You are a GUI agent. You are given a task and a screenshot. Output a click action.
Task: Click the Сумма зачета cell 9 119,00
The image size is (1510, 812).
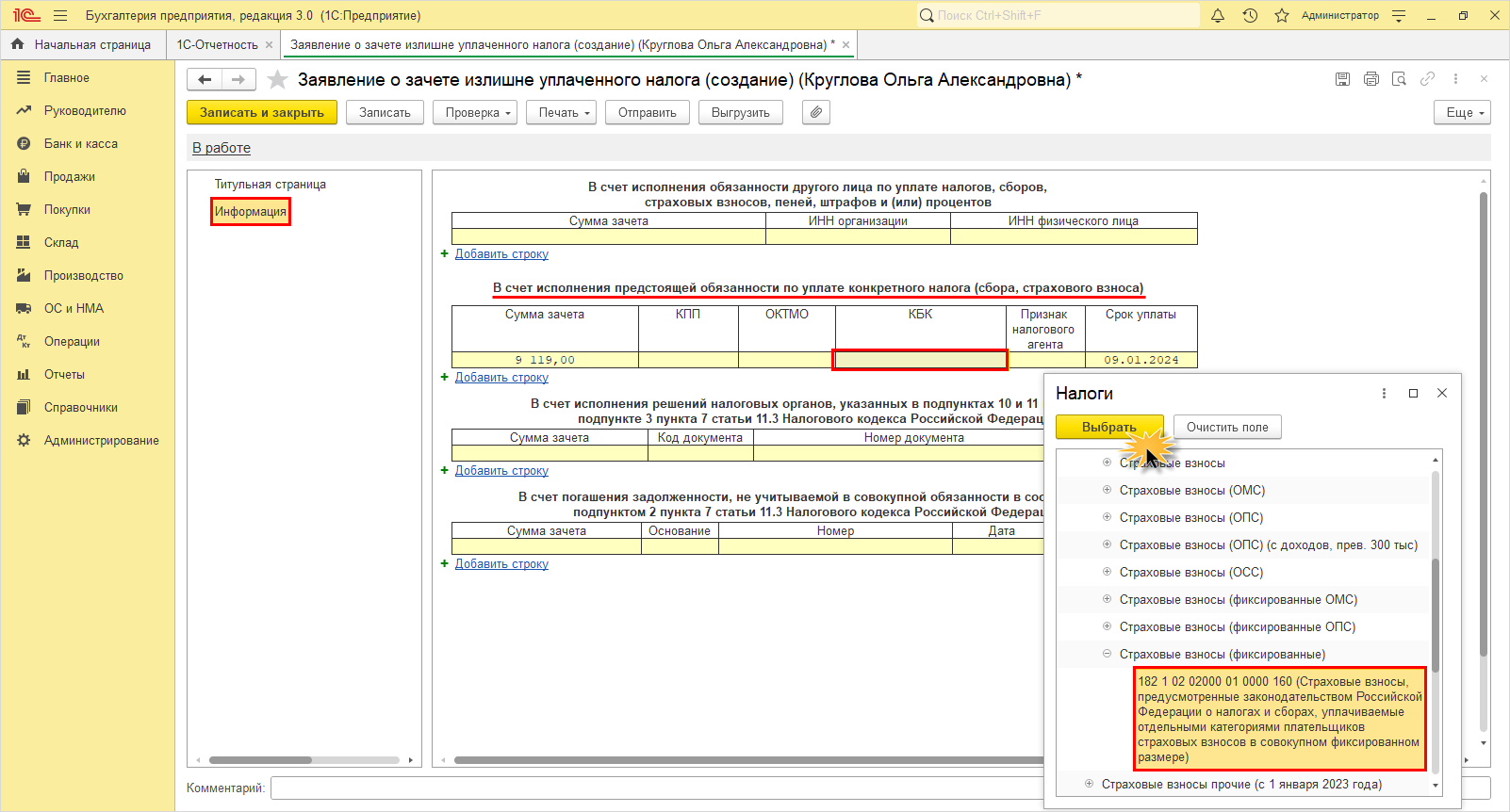545,360
